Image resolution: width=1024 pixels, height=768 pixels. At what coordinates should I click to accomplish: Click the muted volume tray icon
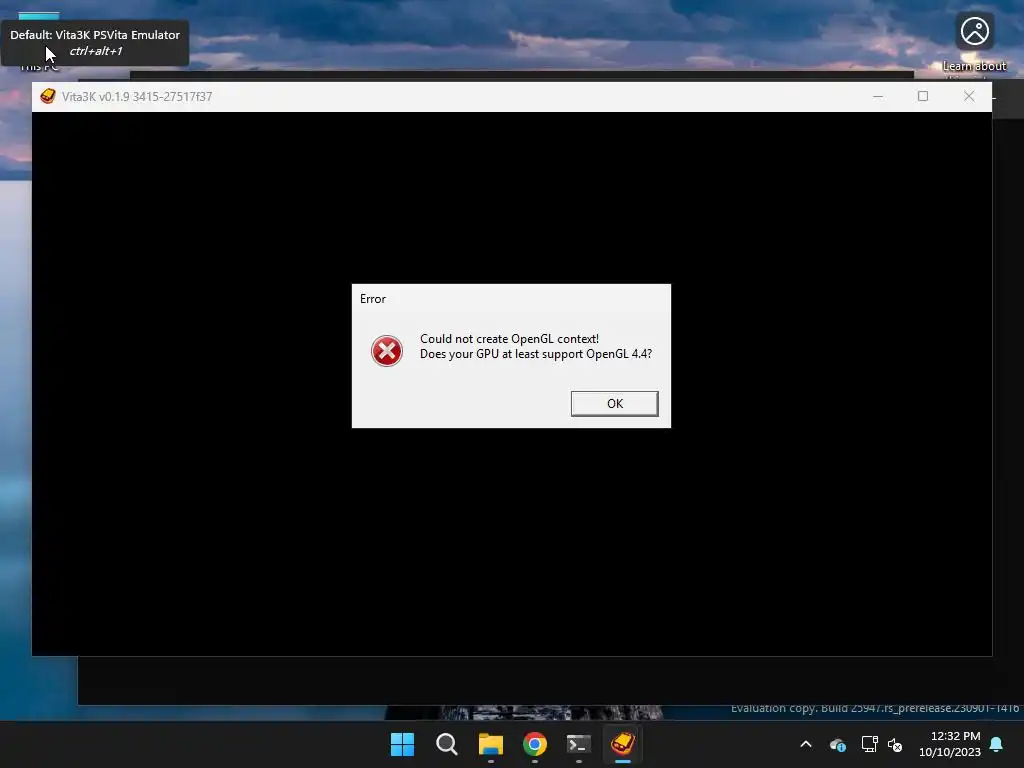click(895, 744)
